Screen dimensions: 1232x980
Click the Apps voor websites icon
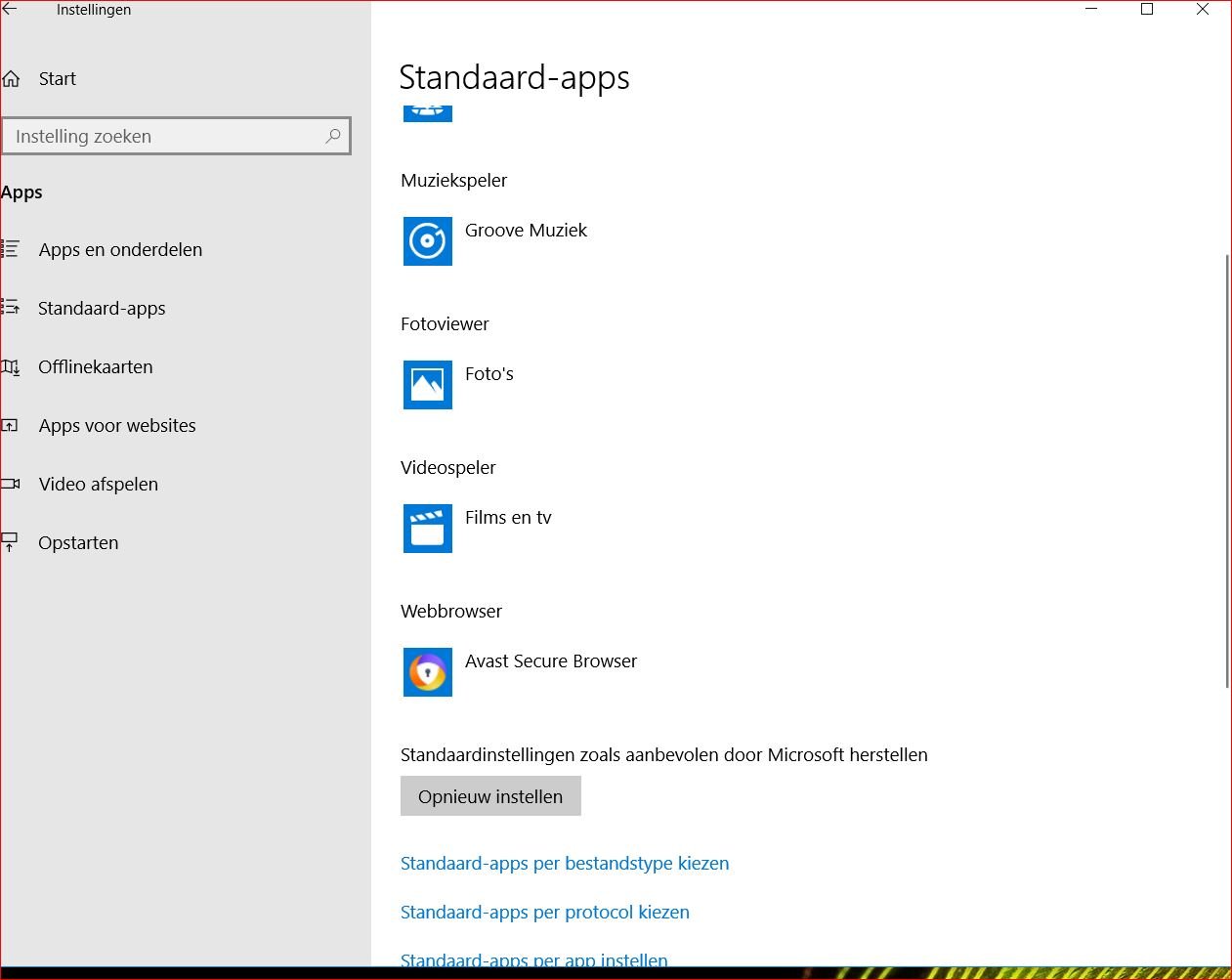(x=11, y=425)
